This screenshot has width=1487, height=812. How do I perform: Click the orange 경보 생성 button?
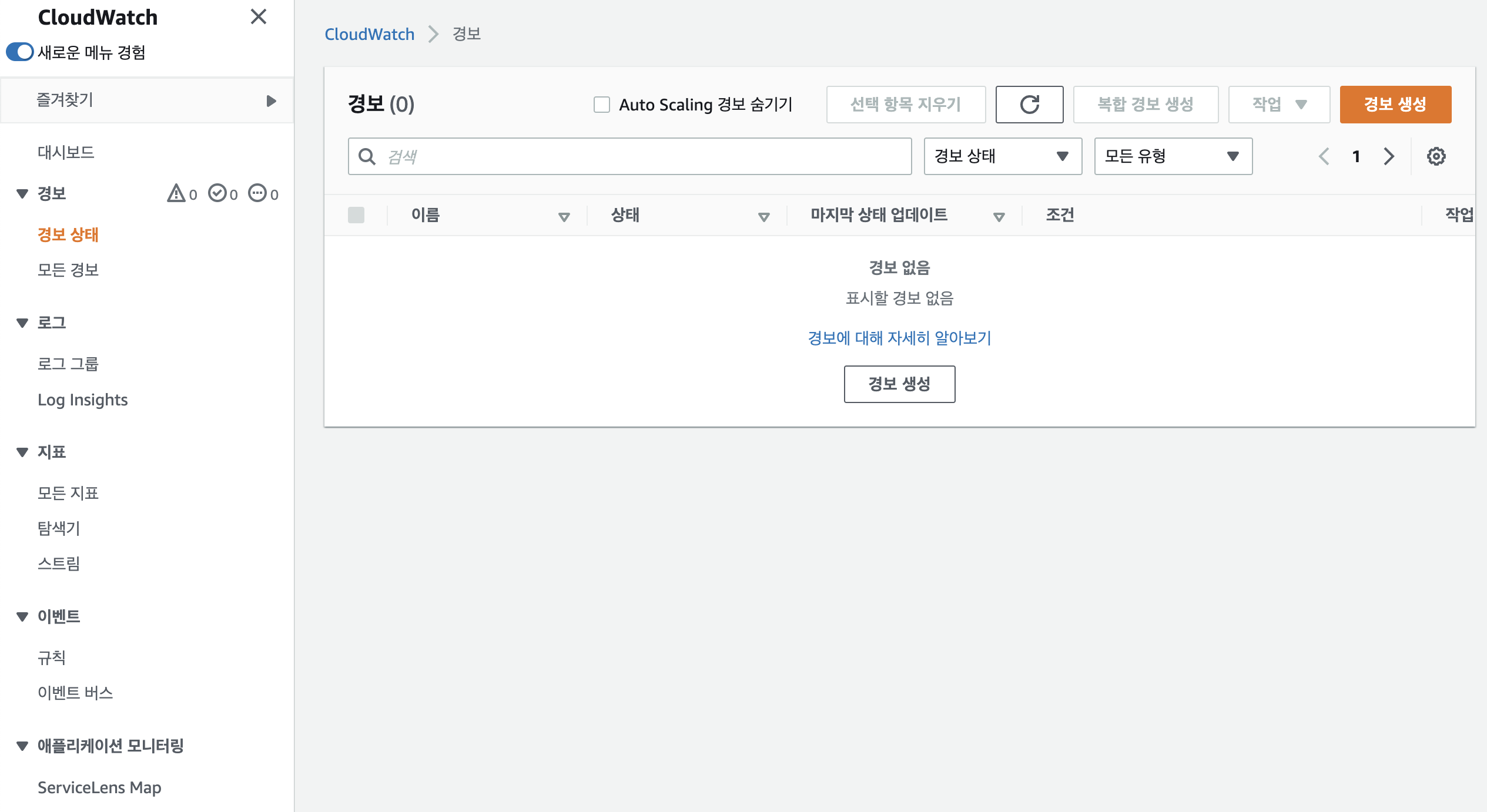1395,105
